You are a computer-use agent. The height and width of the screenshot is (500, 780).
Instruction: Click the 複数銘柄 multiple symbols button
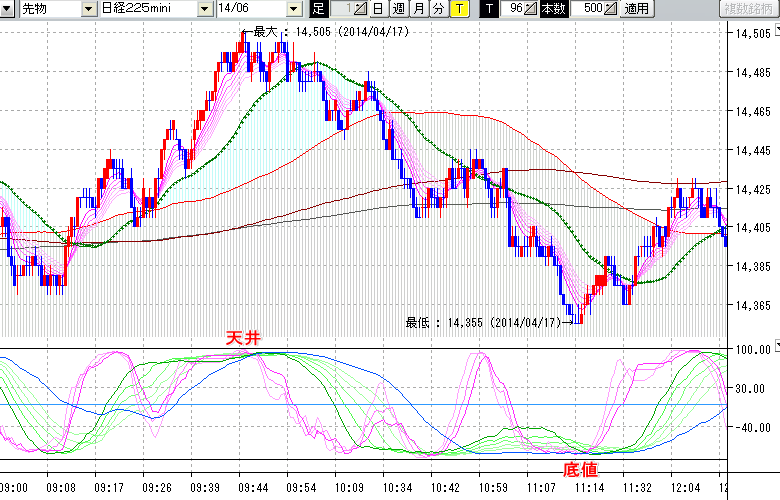[747, 9]
